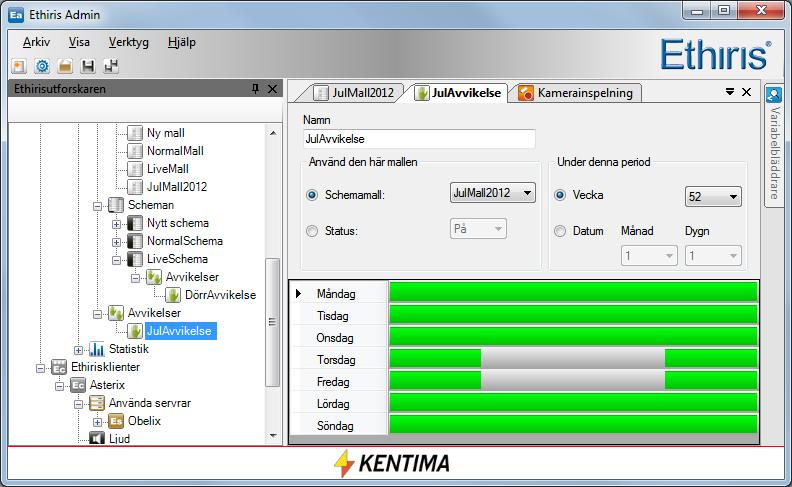The height and width of the screenshot is (487, 792).
Task: Click the tree view vertical scrollbar thumb
Action: (x=272, y=322)
